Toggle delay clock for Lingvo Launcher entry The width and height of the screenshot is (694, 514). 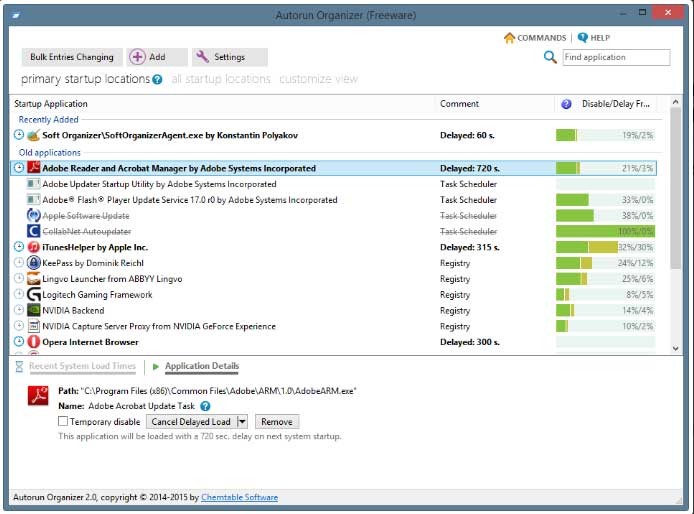19,279
